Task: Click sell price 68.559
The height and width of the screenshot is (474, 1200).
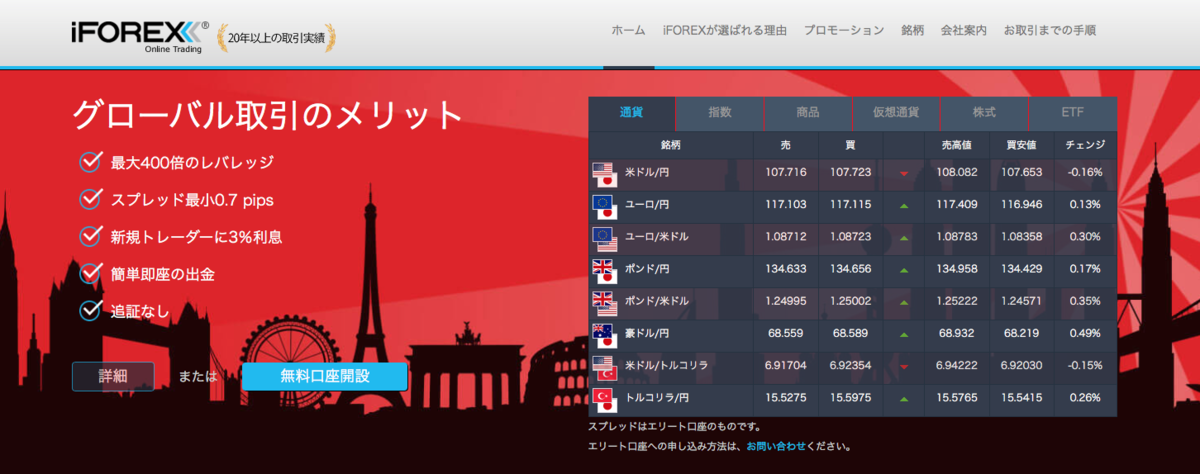Action: click(785, 335)
